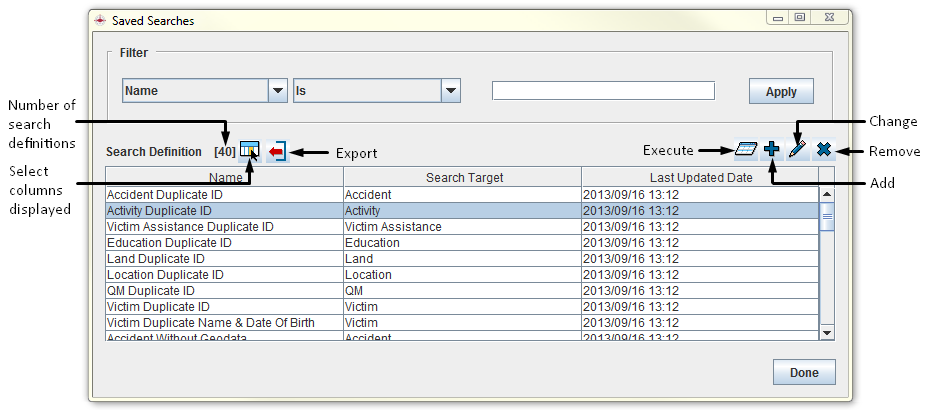
Task: Select Victim Assistance Duplicate ID search
Action: [224, 227]
